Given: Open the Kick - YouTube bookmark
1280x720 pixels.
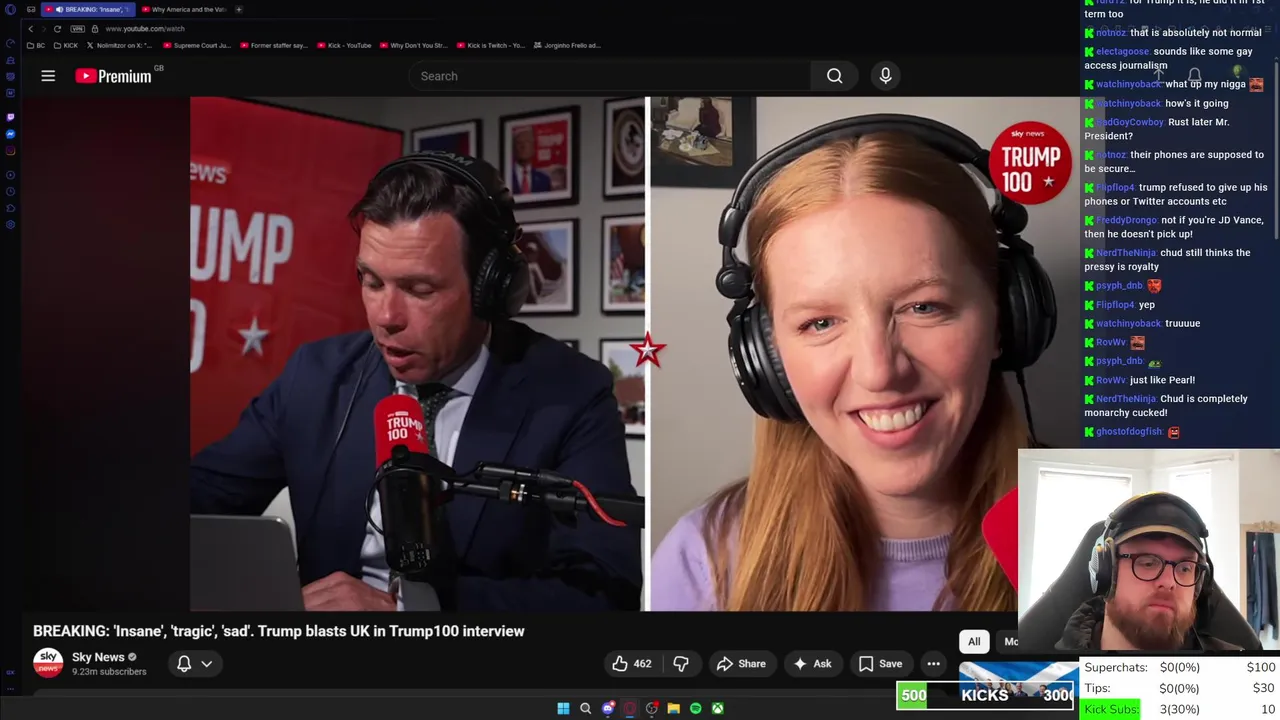Looking at the screenshot, I should [343, 45].
